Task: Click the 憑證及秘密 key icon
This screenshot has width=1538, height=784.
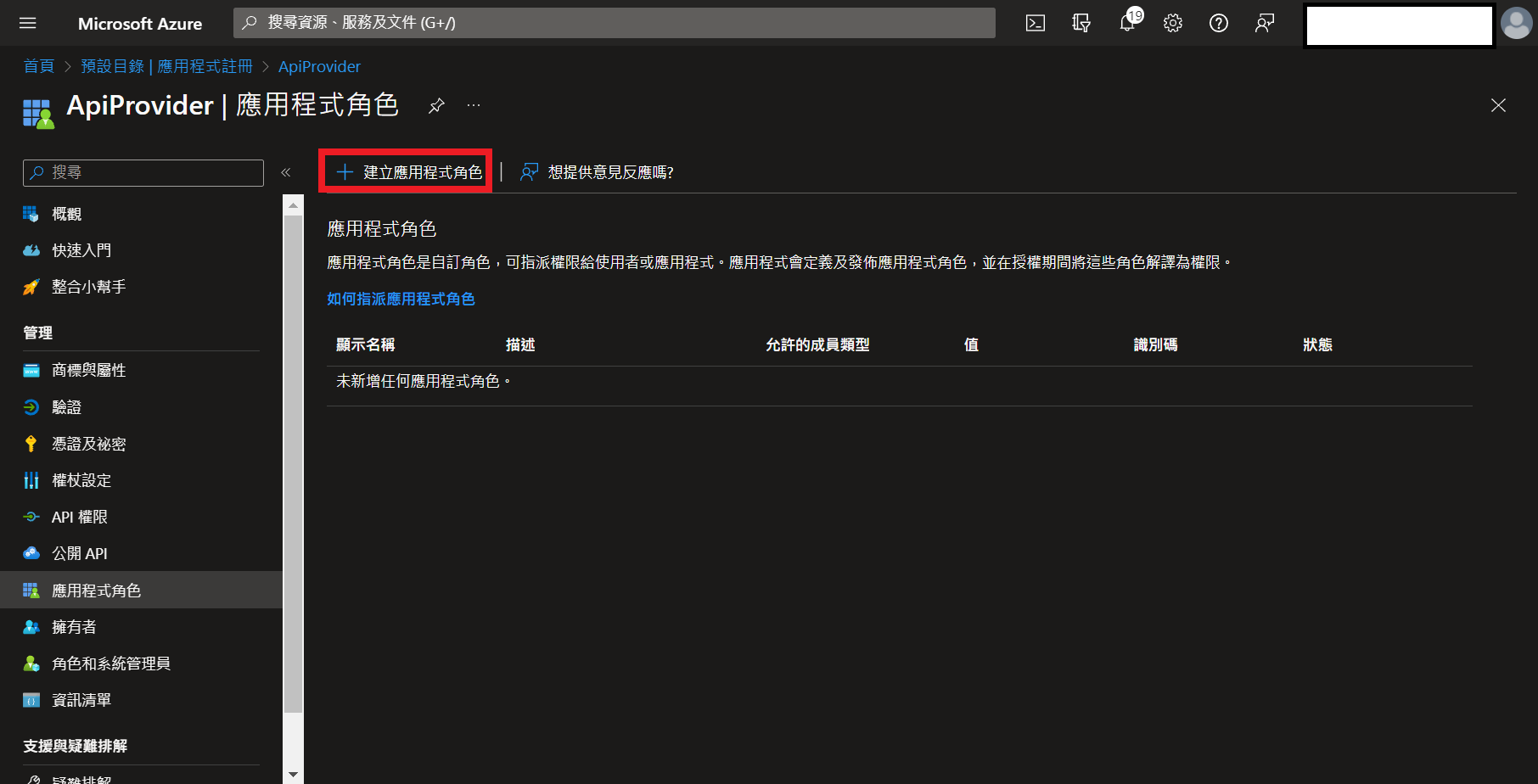Action: [31, 444]
